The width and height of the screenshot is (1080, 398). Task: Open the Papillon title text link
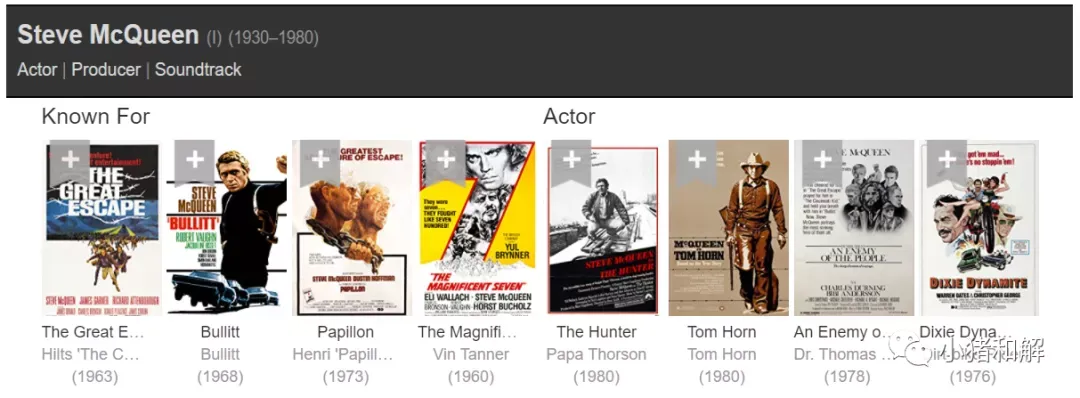346,332
